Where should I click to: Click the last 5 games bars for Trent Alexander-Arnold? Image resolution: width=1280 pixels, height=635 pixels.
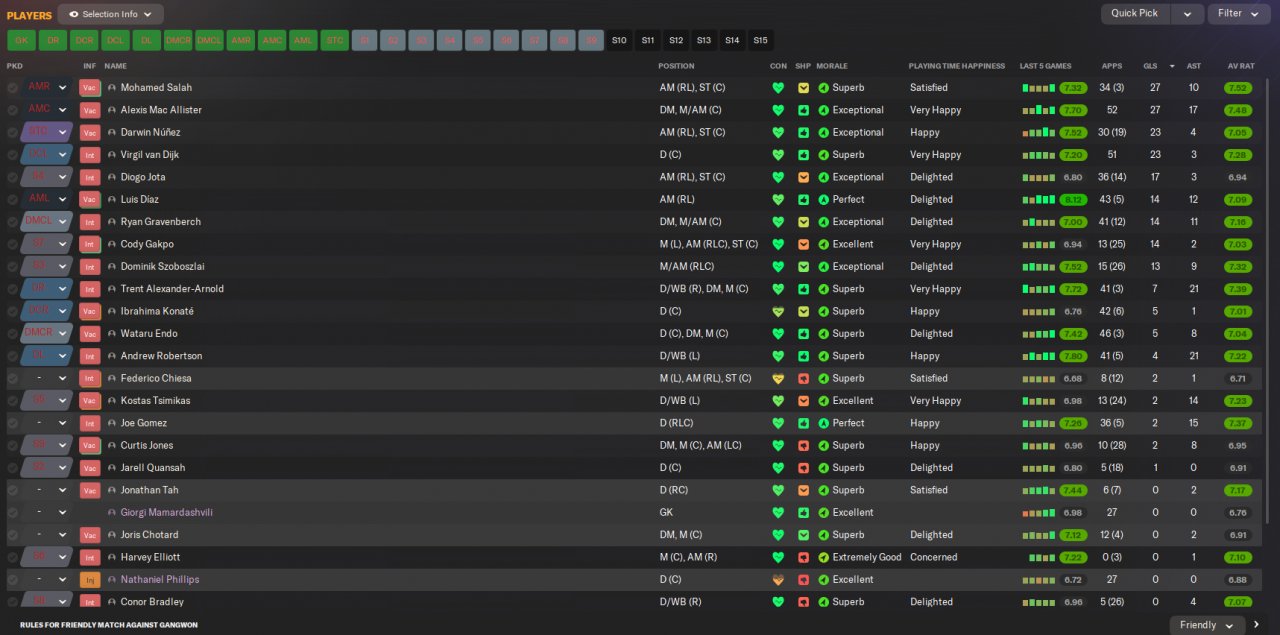[x=1038, y=289]
